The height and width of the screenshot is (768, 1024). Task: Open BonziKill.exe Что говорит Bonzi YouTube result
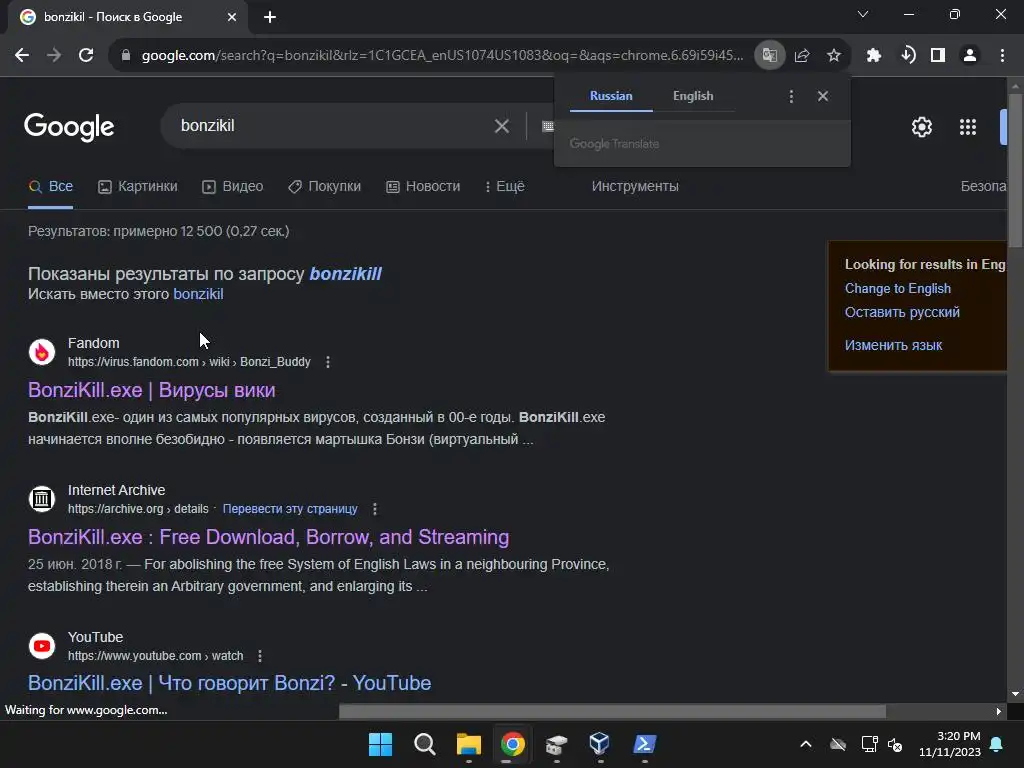(x=229, y=683)
